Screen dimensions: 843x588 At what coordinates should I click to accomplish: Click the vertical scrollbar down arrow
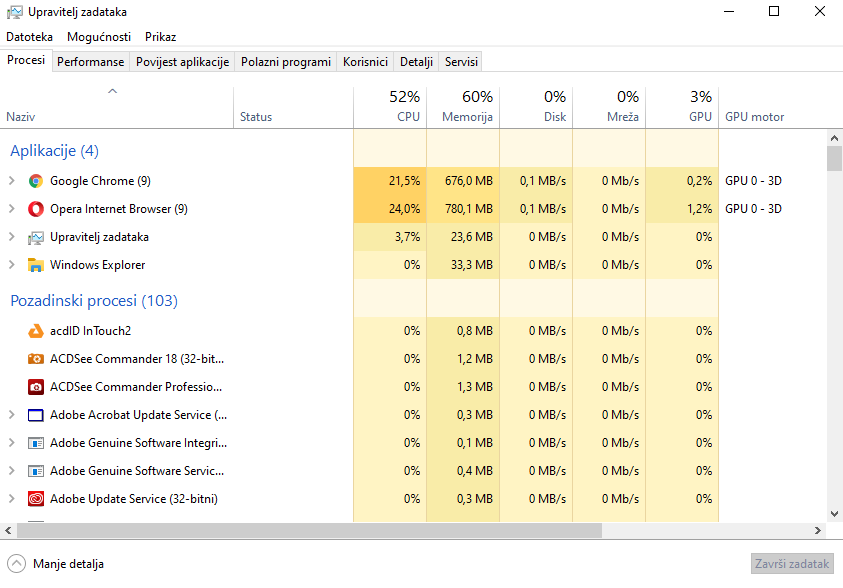tap(834, 514)
